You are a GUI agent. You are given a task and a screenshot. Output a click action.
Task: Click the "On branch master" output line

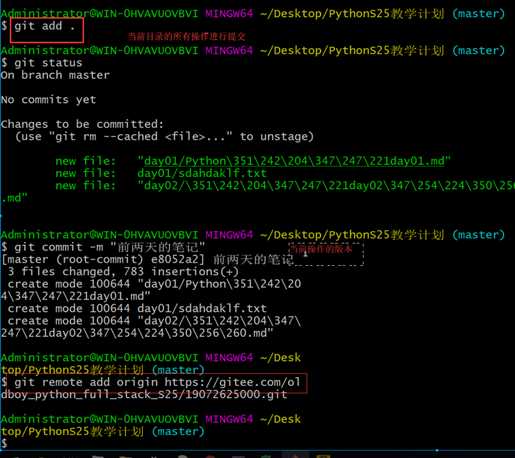(55, 75)
